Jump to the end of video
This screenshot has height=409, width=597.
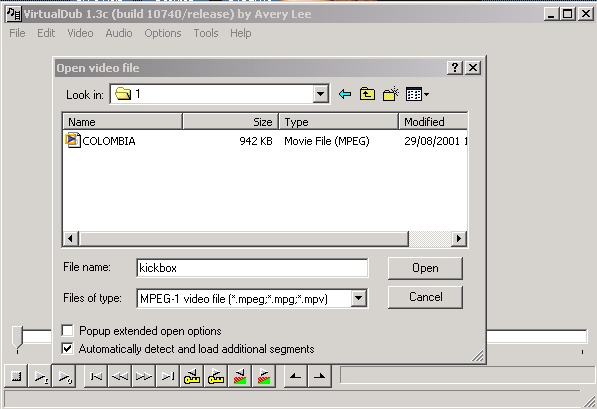pyautogui.click(x=168, y=377)
